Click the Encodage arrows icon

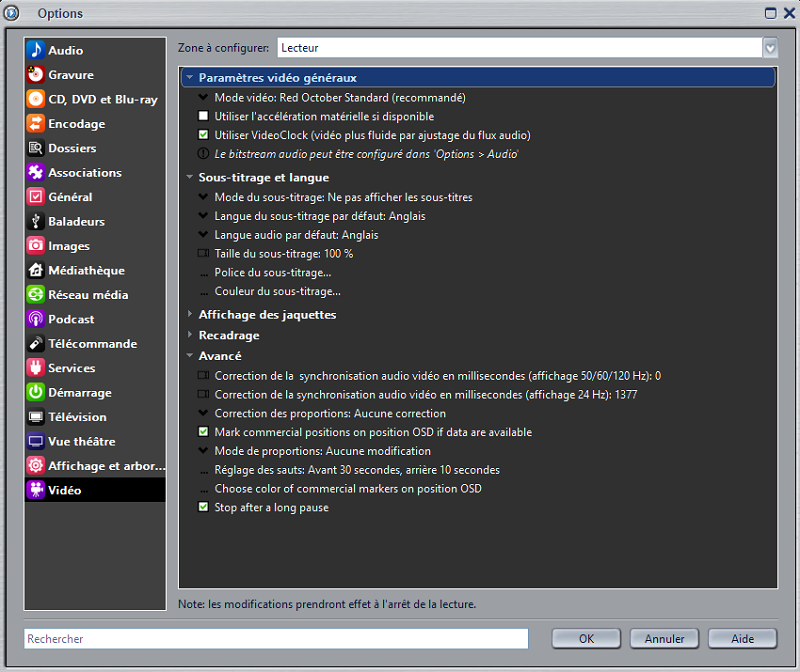36,123
